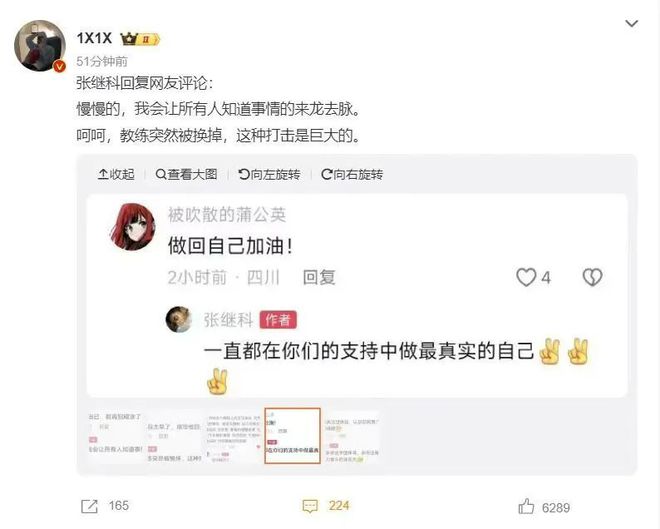Rotate the image left with 向左旋转
This screenshot has height=529, width=660.
pyautogui.click(x=269, y=174)
